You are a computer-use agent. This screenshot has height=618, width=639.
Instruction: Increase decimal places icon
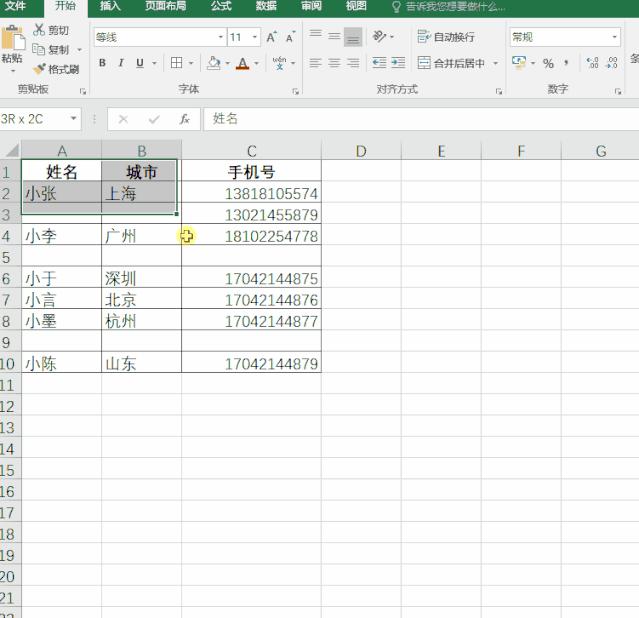pos(592,63)
